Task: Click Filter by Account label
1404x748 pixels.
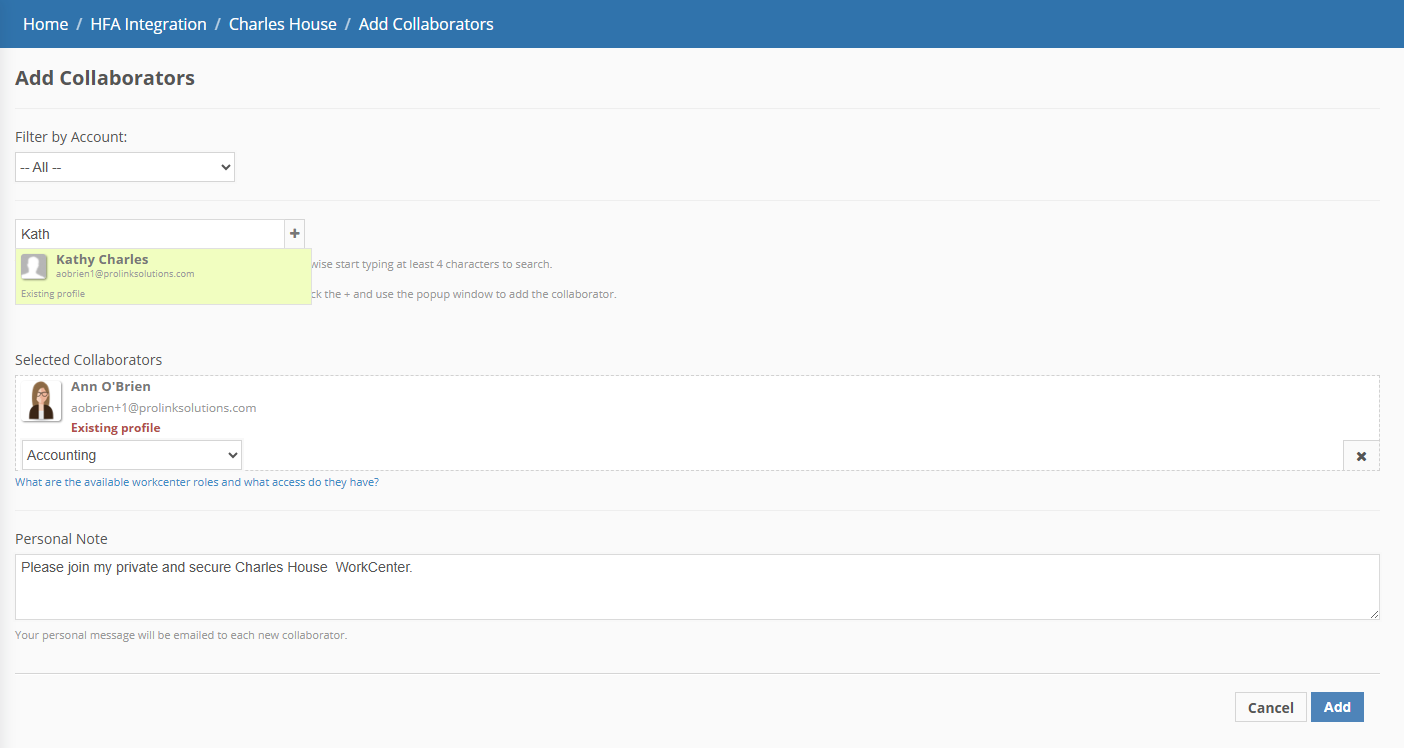Action: [x=71, y=137]
